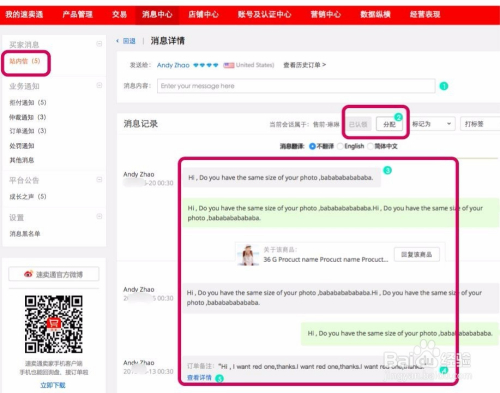The image size is (500, 393).
Task: Open 数据纵横 menu
Action: [x=375, y=14]
